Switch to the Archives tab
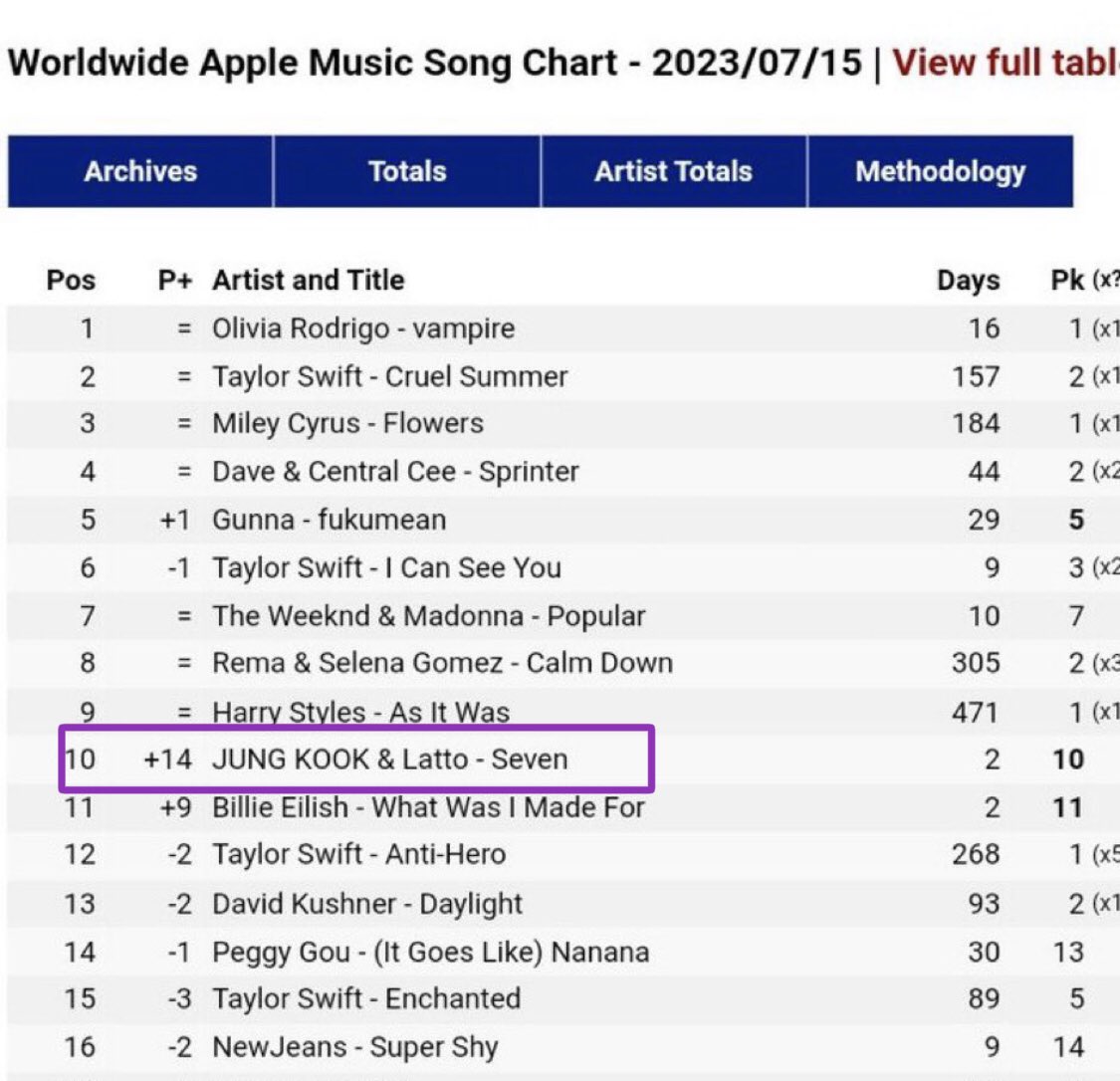The width and height of the screenshot is (1120, 1081). pyautogui.click(x=140, y=171)
